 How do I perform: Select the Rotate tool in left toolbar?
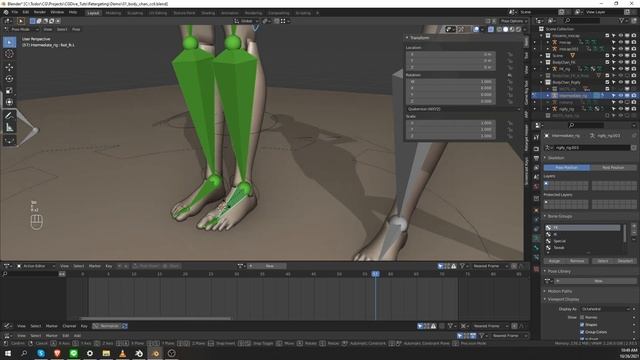pos(9,79)
